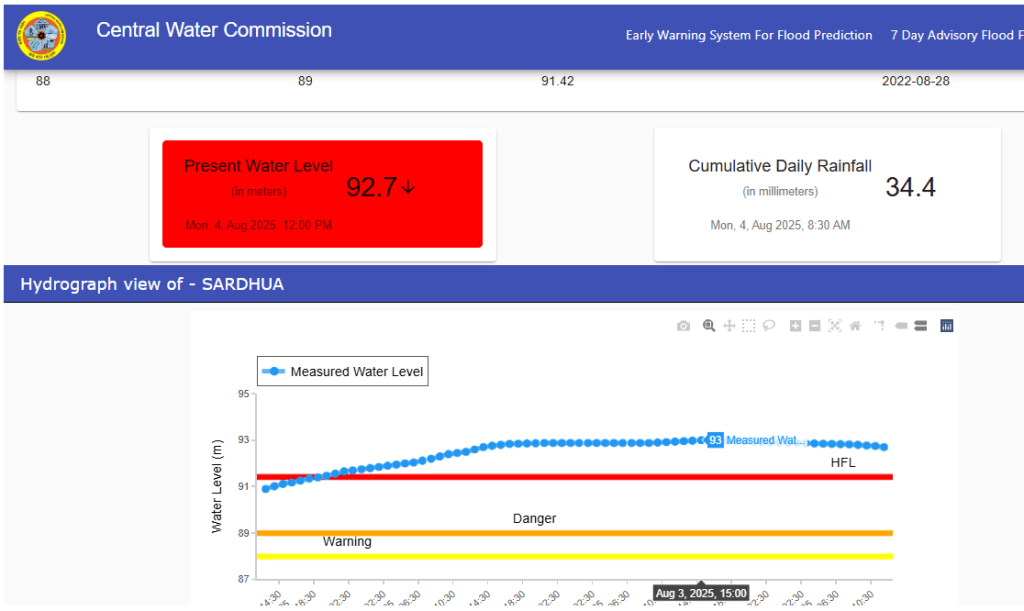The width and height of the screenshot is (1024, 611).
Task: Activate Lasso Select tool on hydrograph
Action: point(769,326)
